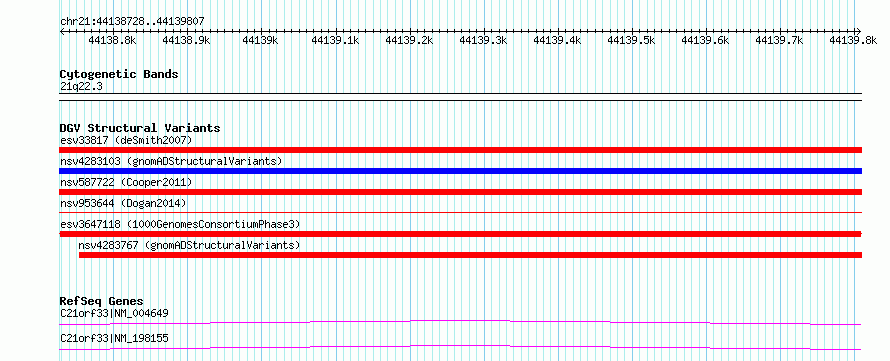Select the nsv4283767 gnomAD variant red bar
Image resolution: width=890 pixels, height=361 pixels.
coord(470,255)
